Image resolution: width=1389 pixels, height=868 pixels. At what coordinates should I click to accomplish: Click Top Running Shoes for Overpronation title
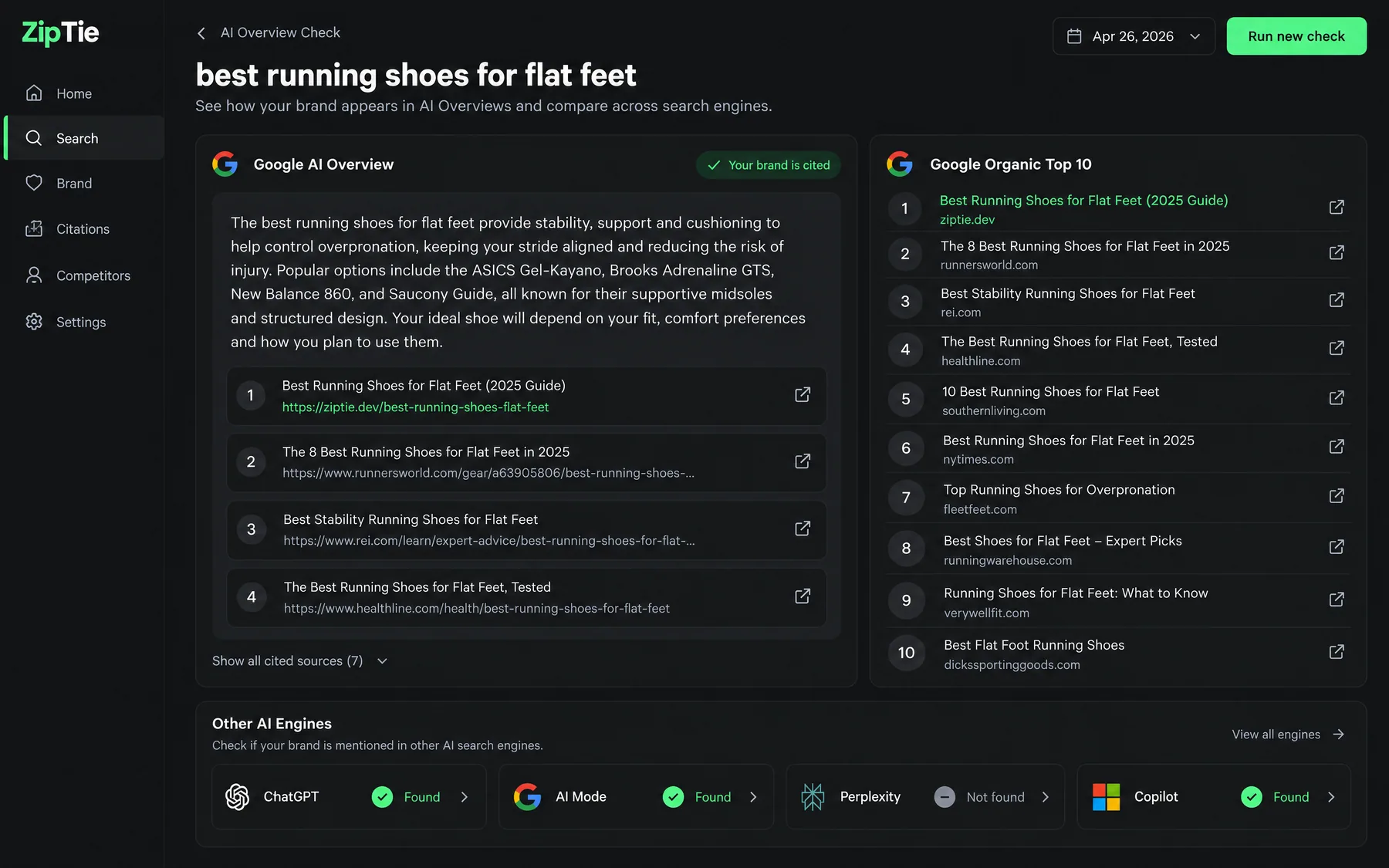tap(1059, 490)
